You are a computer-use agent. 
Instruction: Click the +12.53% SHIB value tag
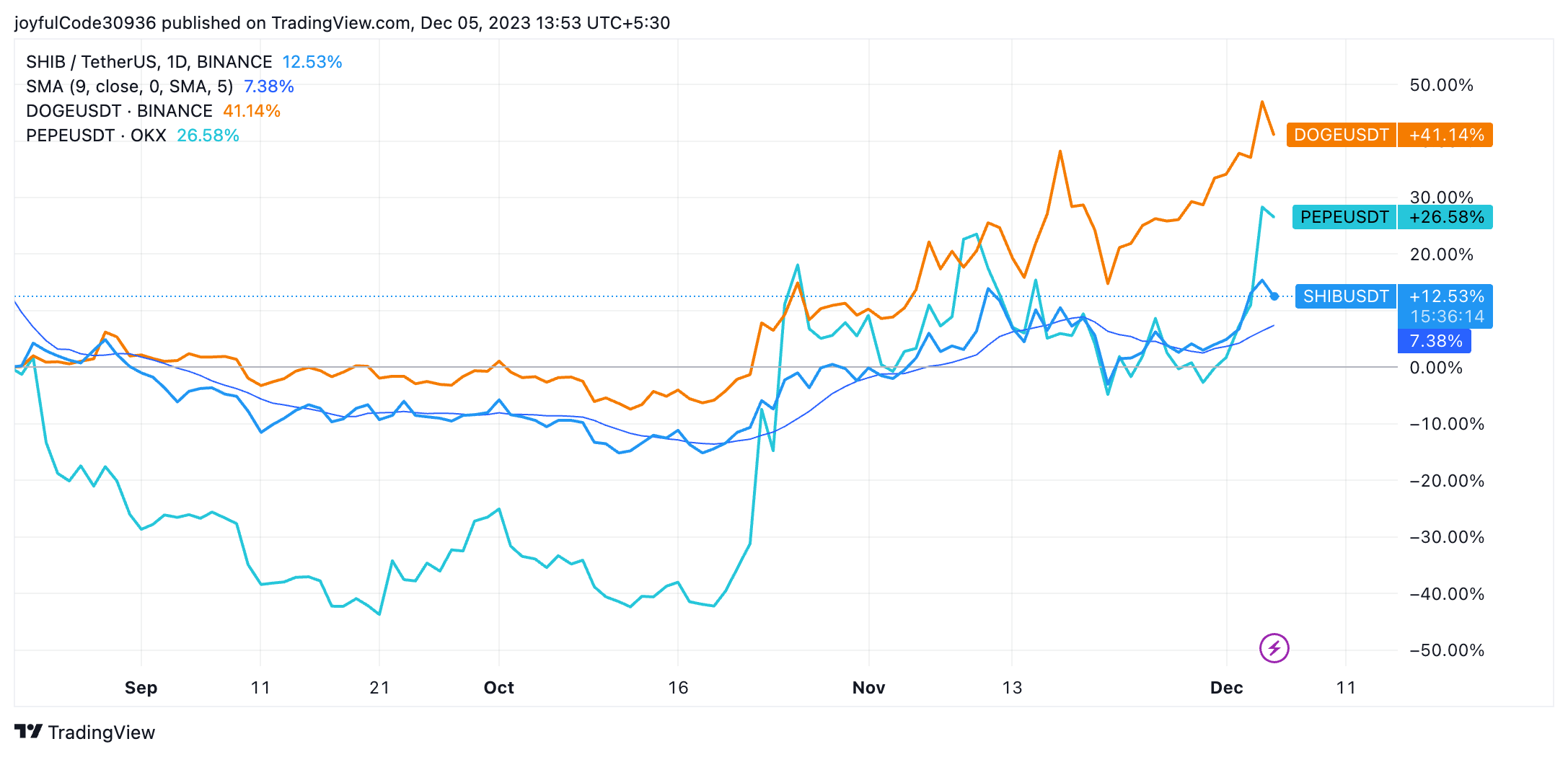click(1446, 296)
